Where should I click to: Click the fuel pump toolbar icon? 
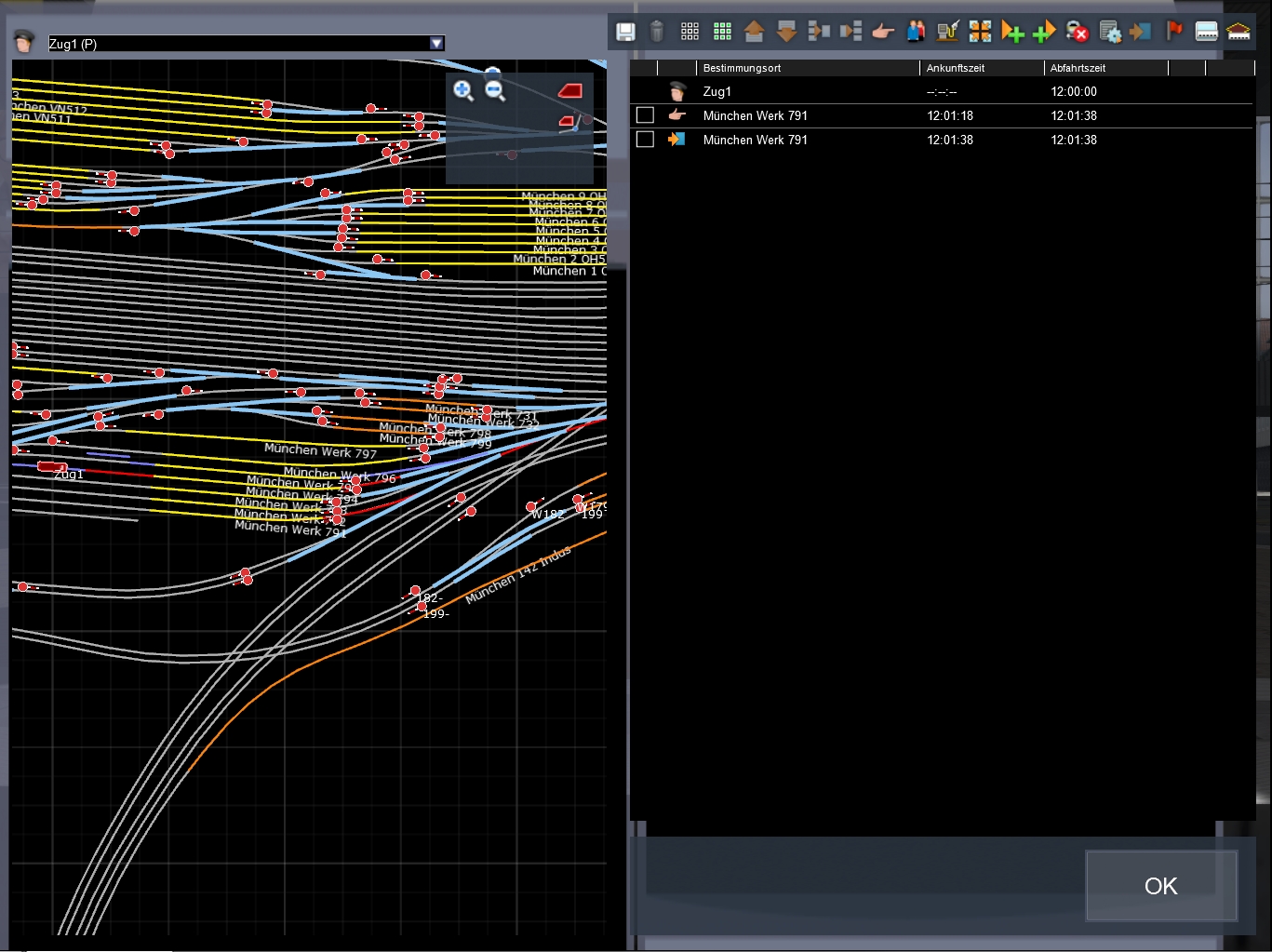(x=947, y=33)
